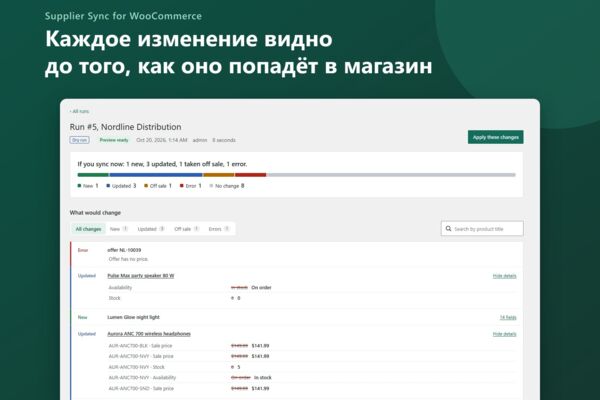Open Pulse Max party speaker 80 W link
Image resolution: width=600 pixels, height=400 pixels.
(141, 276)
